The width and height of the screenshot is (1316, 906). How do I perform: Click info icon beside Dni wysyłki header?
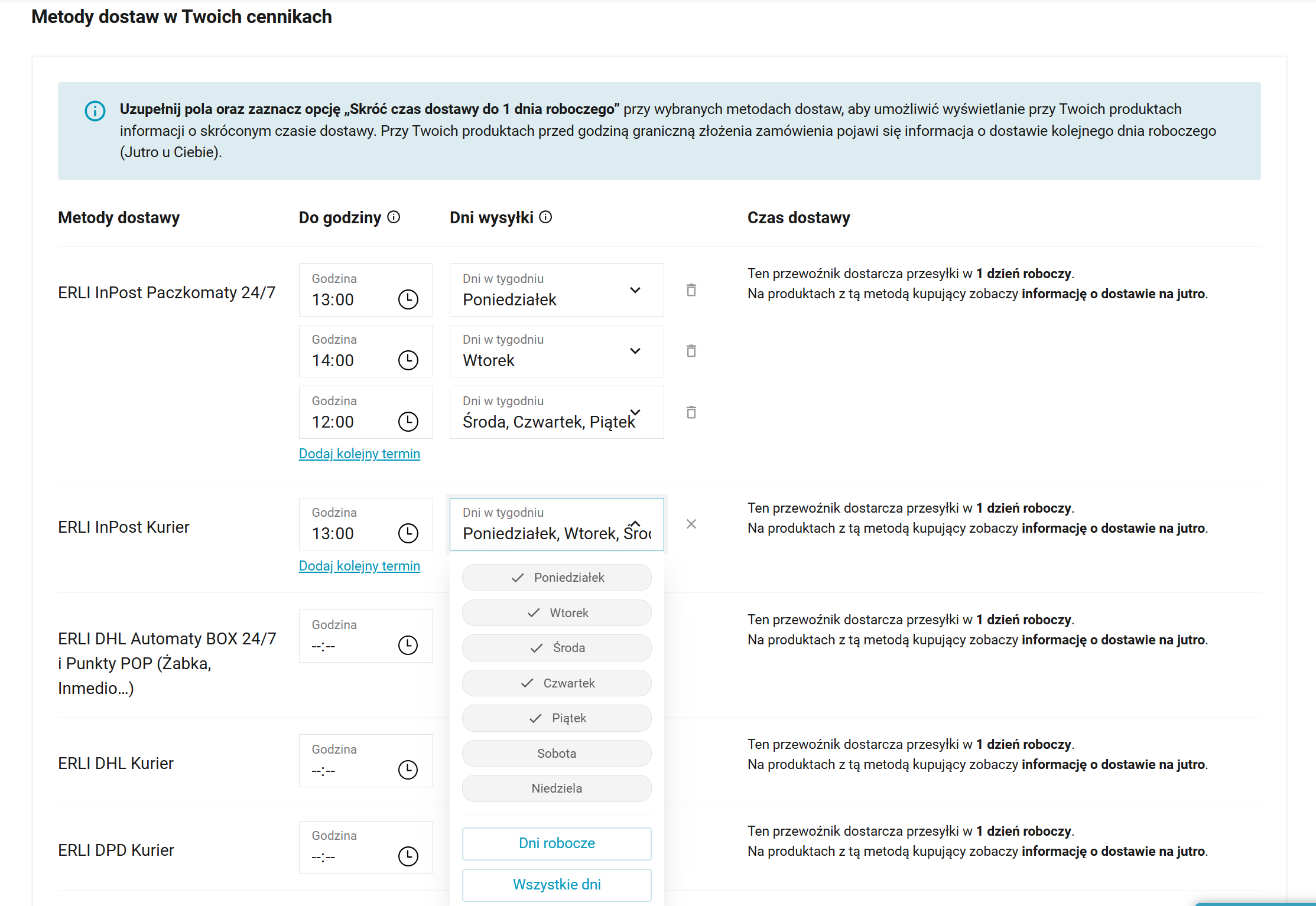[546, 217]
